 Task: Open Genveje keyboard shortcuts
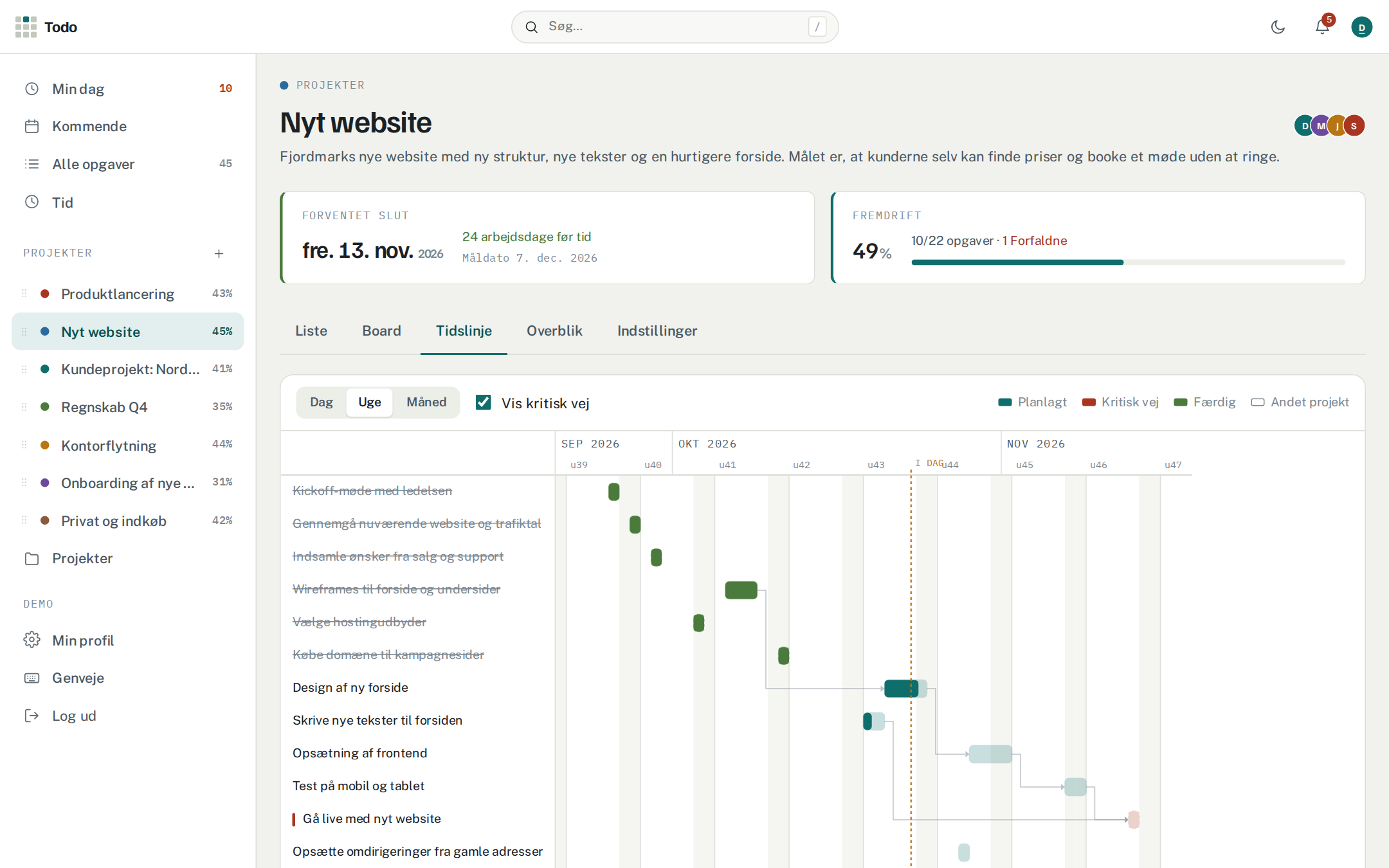[128, 678]
